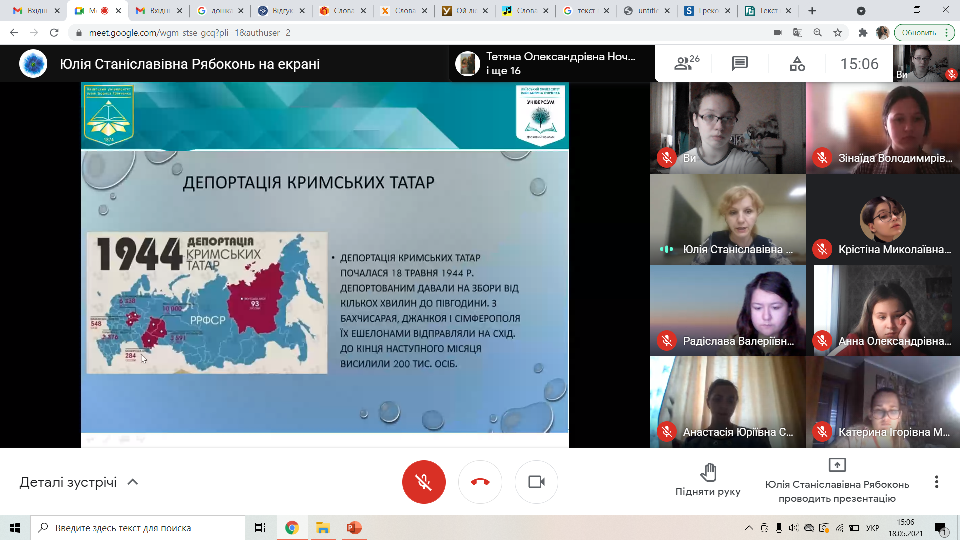Click the Windows taskbar search box

[x=138, y=527]
